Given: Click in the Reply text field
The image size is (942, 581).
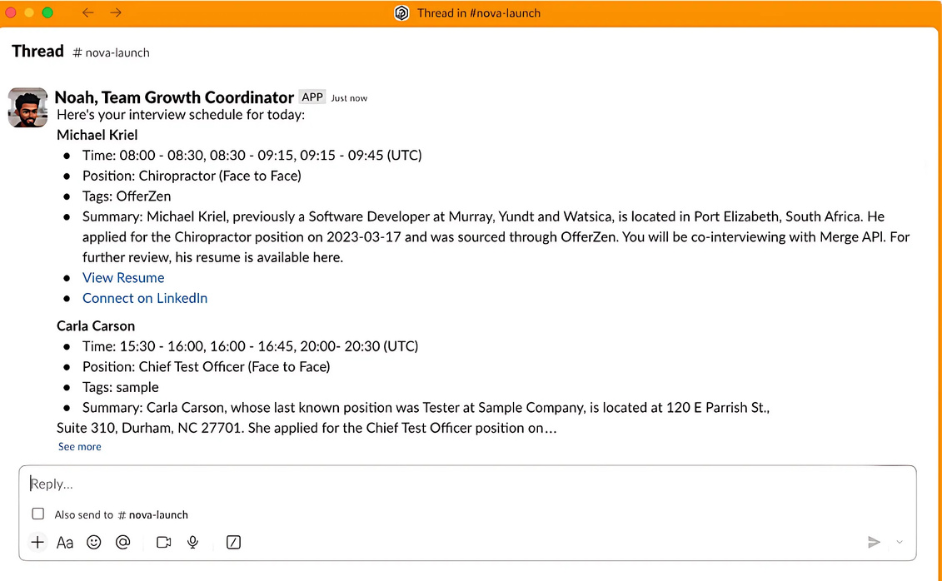Looking at the screenshot, I should pyautogui.click(x=400, y=484).
